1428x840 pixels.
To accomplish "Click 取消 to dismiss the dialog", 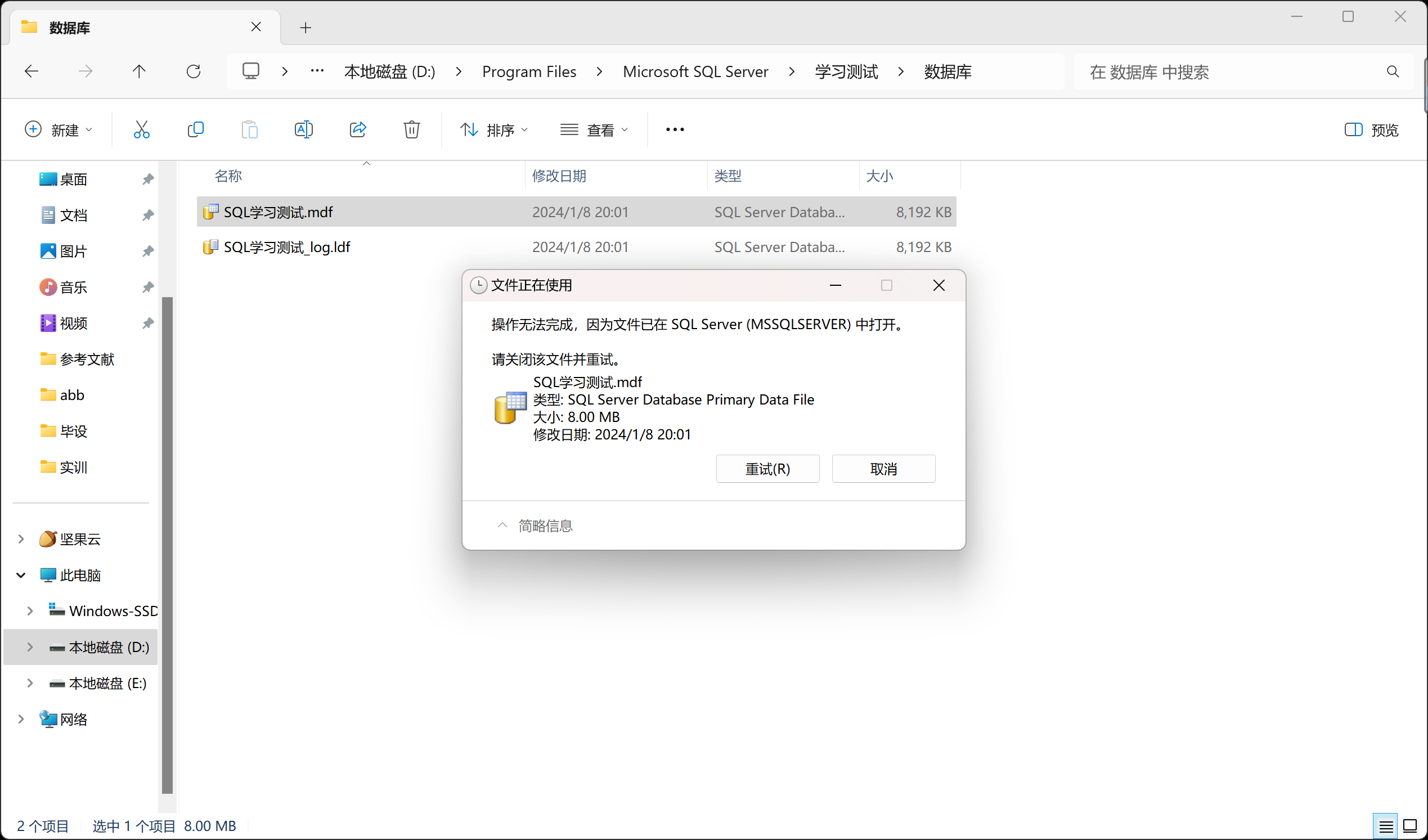I will click(883, 469).
